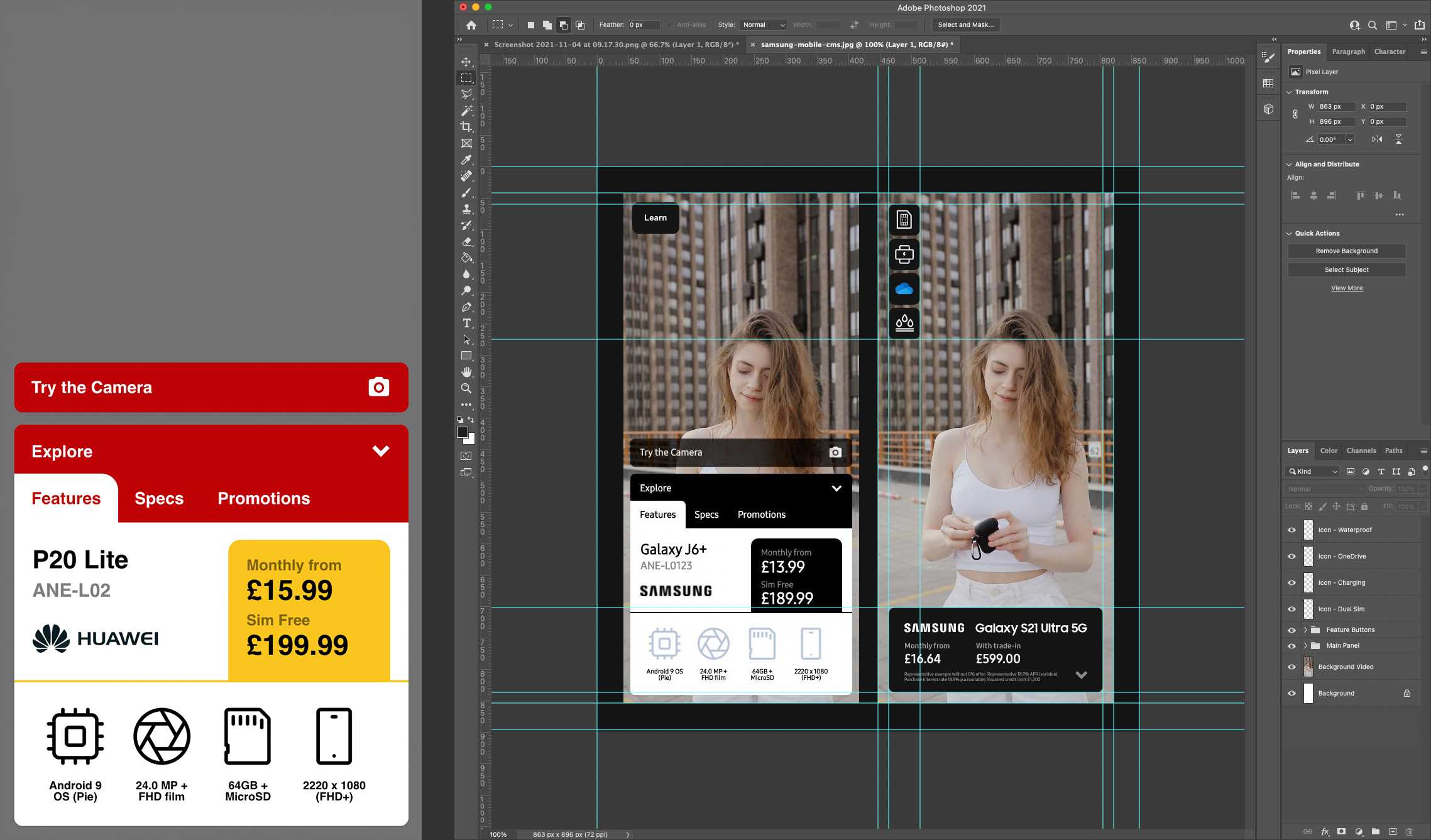Open the Character panel tab
Screen dimensions: 1431x840
[x=1389, y=52]
